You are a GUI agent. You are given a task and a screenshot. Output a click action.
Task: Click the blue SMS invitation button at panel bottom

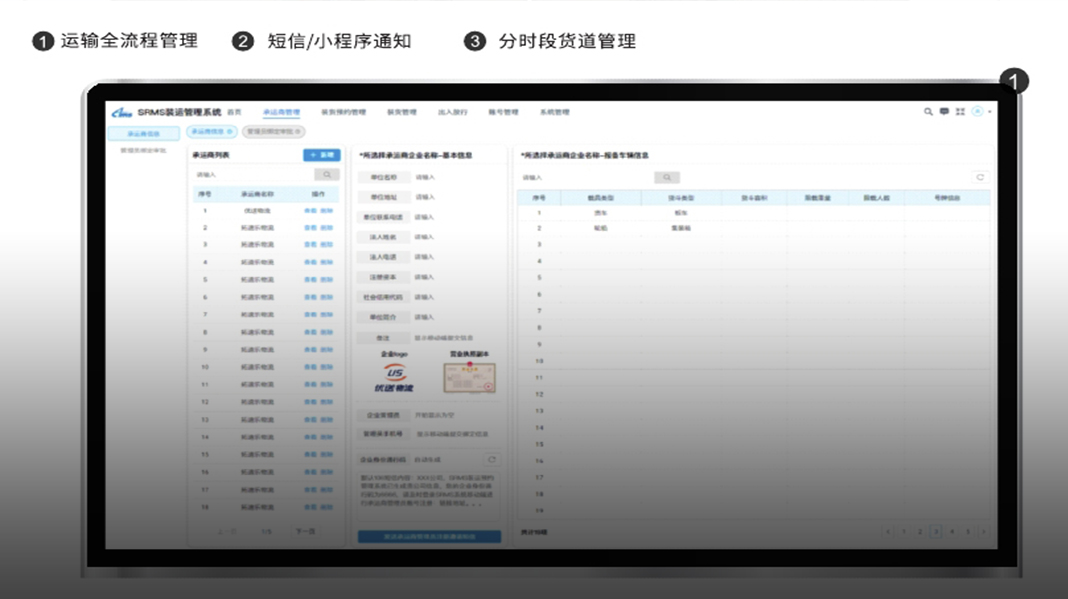(427, 536)
